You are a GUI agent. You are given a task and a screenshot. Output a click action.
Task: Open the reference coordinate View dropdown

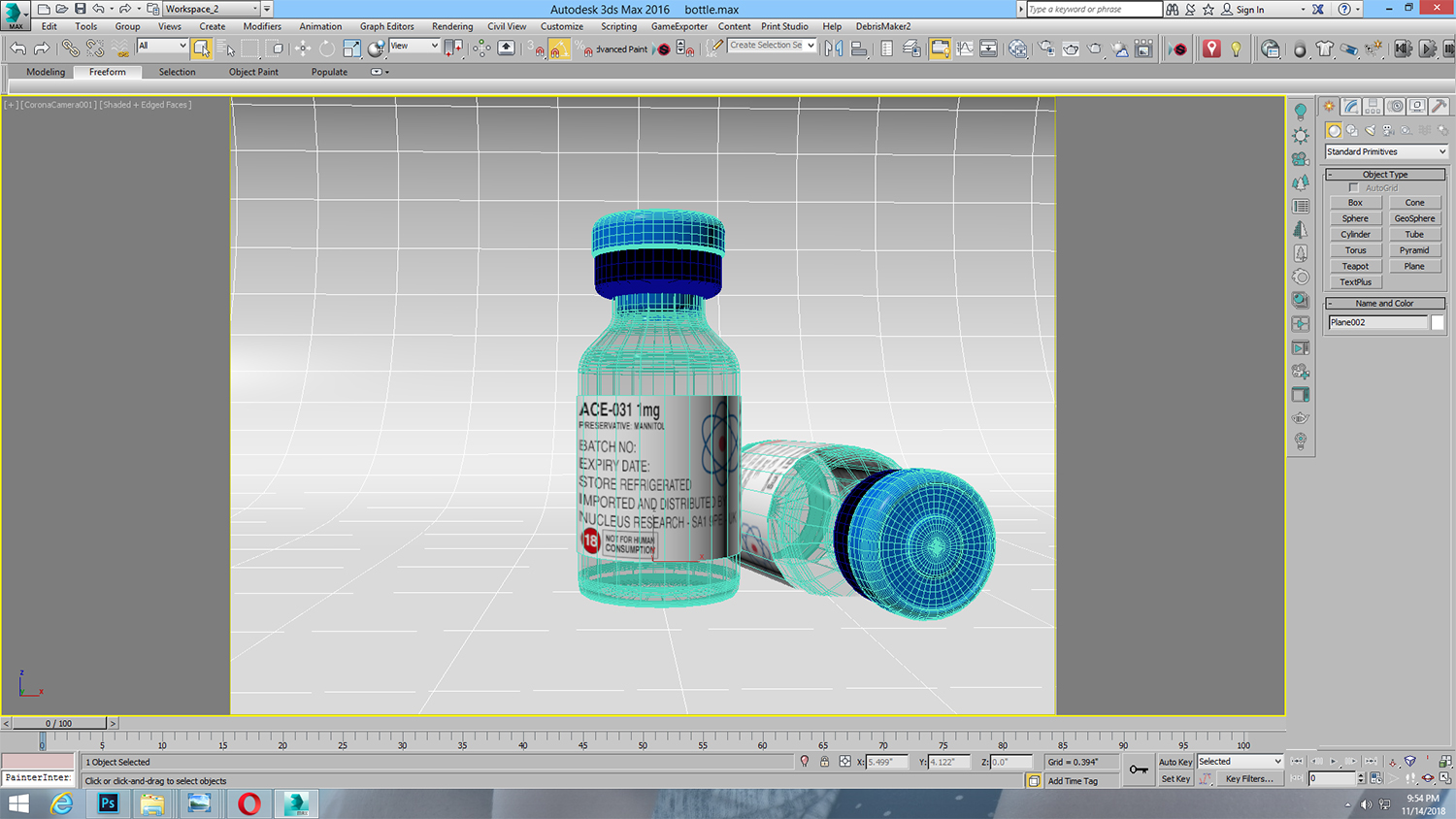pos(414,46)
